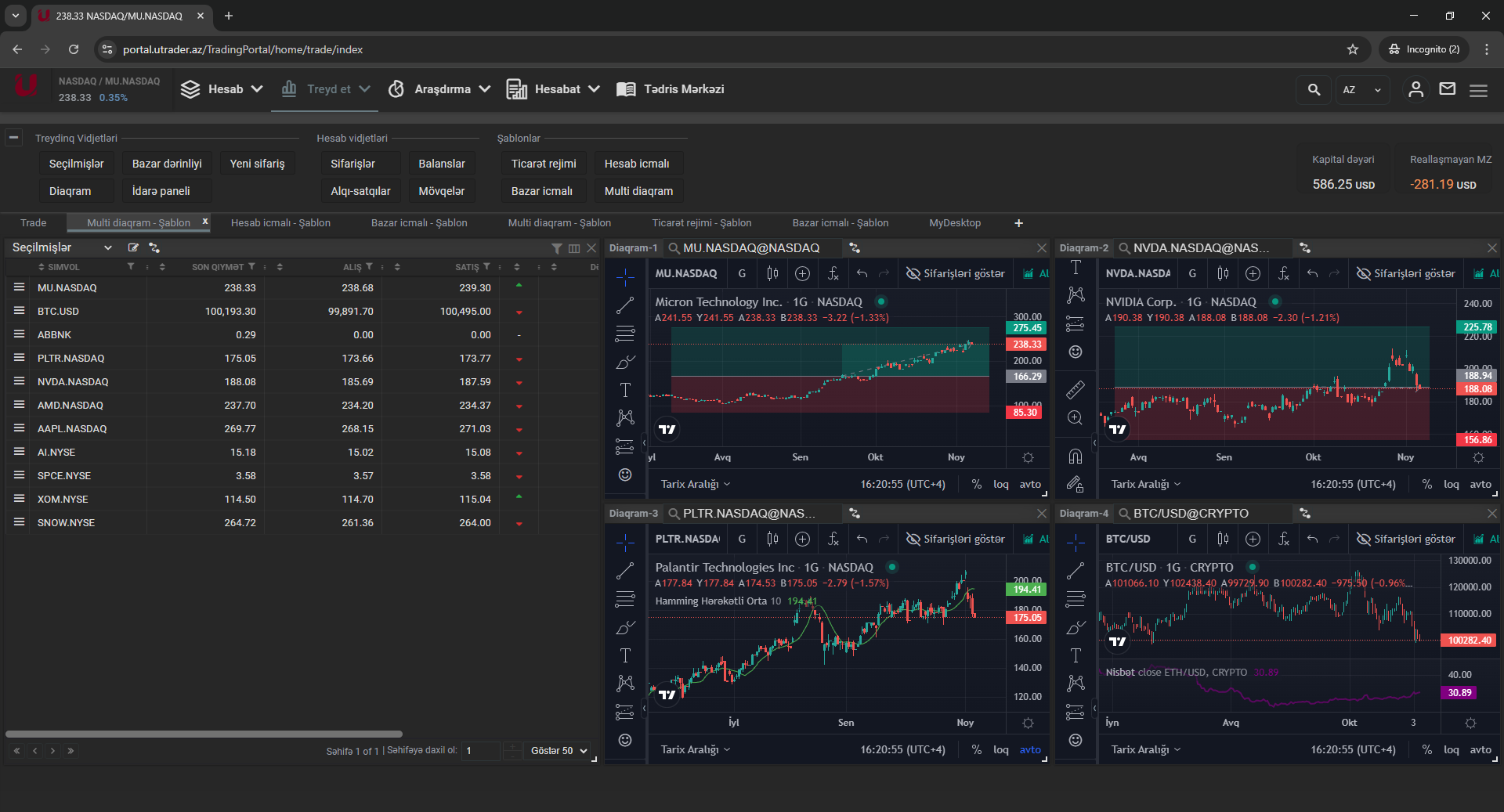This screenshot has height=812, width=1504.
Task: Open candle chart style in Diaqram-2 toolbar
Action: 1223,273
